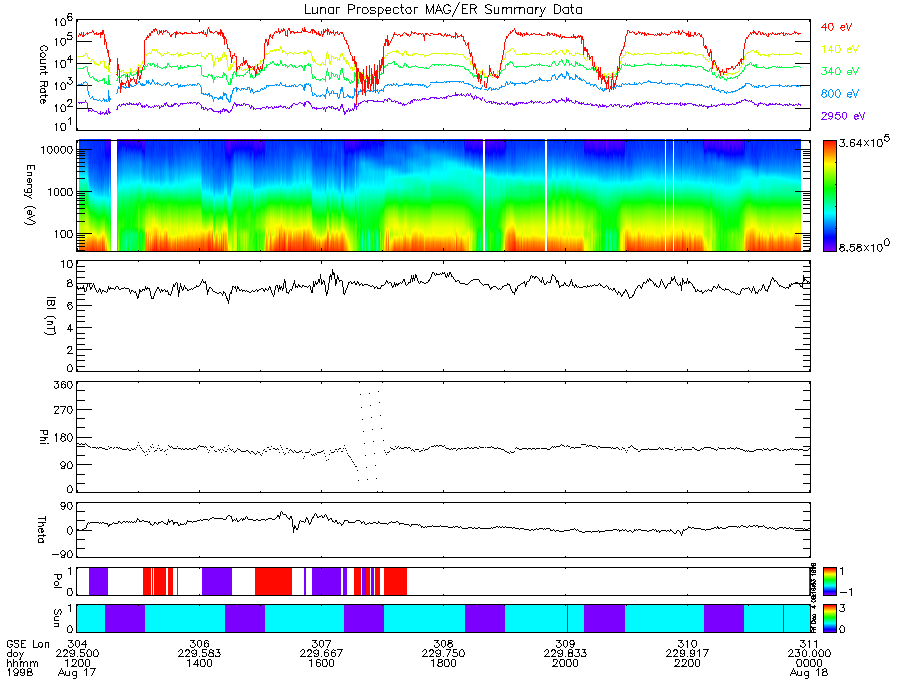Click the "1400" time tick label
The width and height of the screenshot is (900, 700).
199,663
